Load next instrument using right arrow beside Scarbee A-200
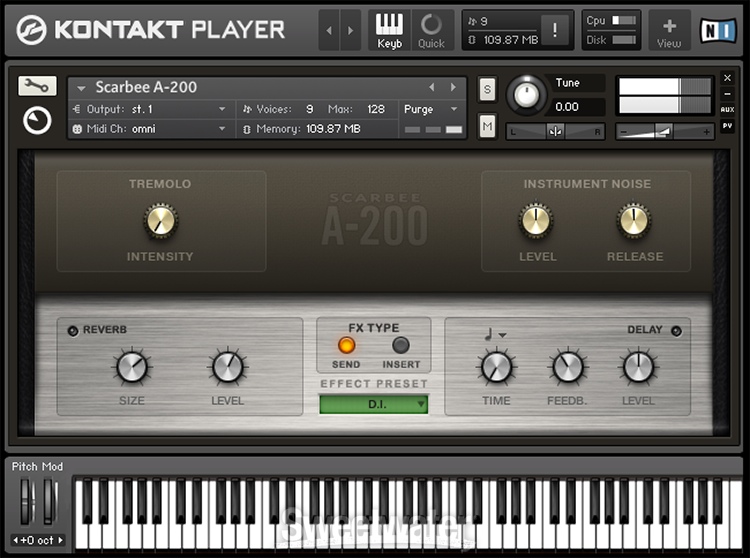The height and width of the screenshot is (558, 750). pos(453,87)
